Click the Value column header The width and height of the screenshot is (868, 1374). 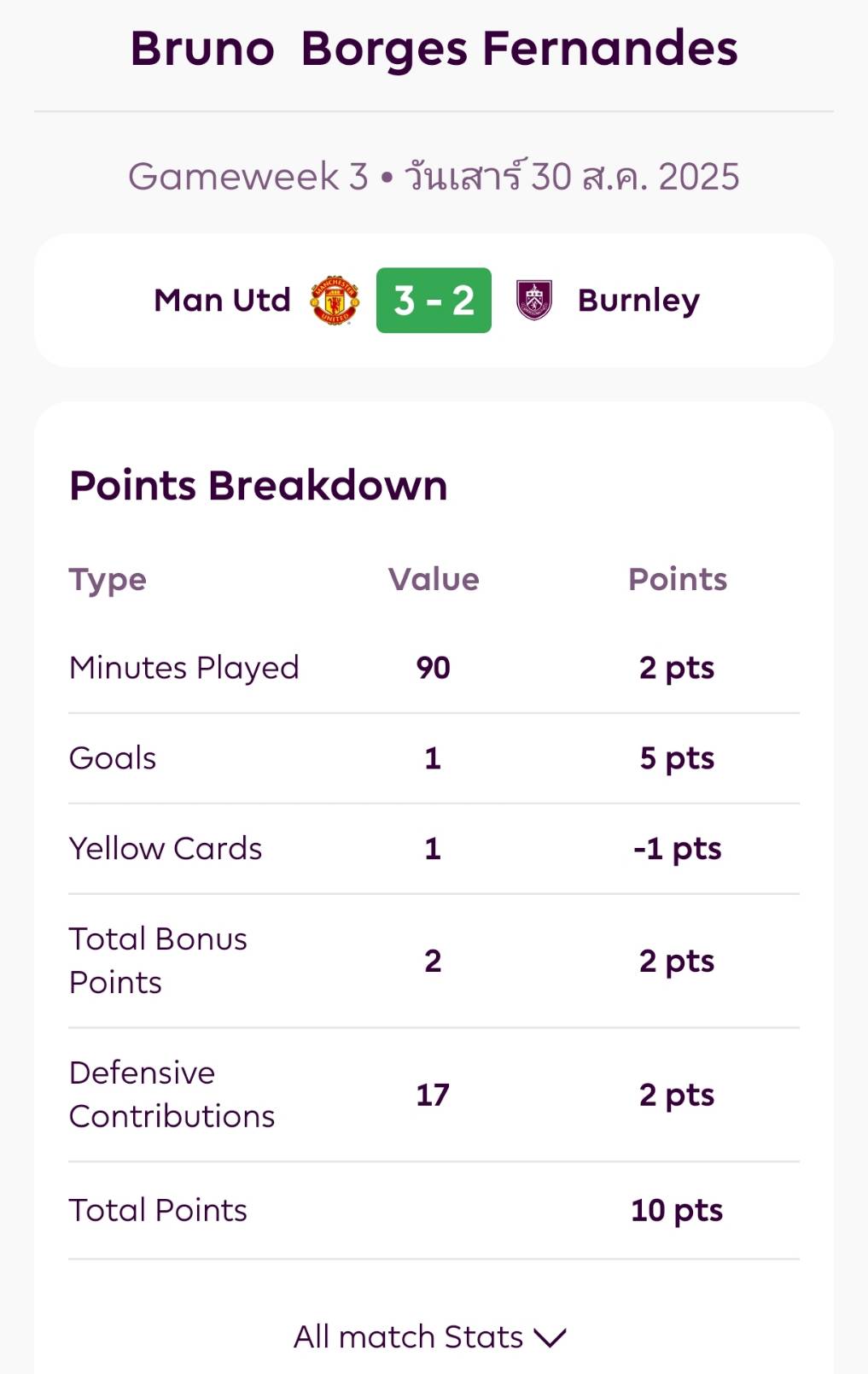434,579
